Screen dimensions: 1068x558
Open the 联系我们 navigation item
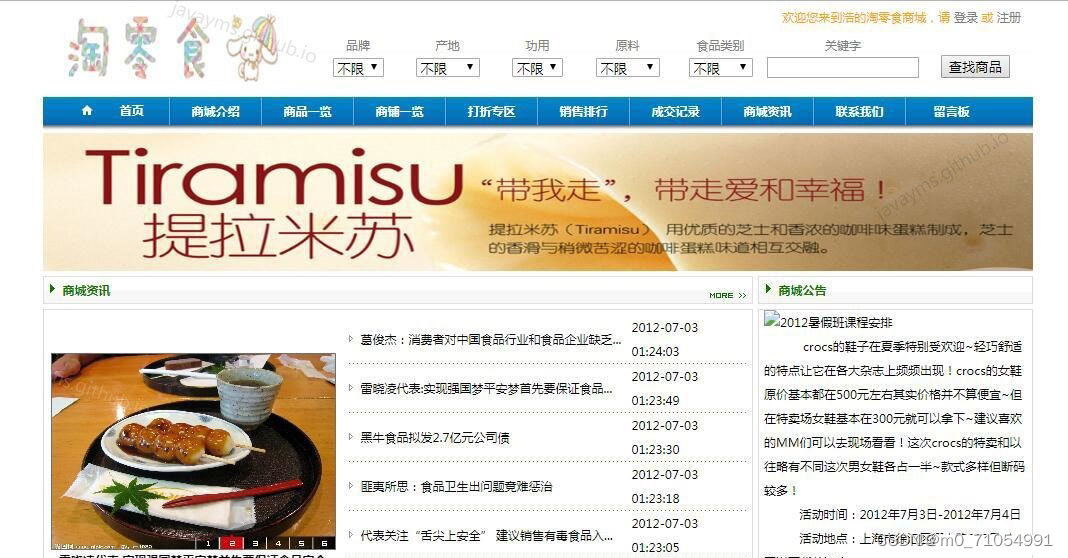pos(859,111)
